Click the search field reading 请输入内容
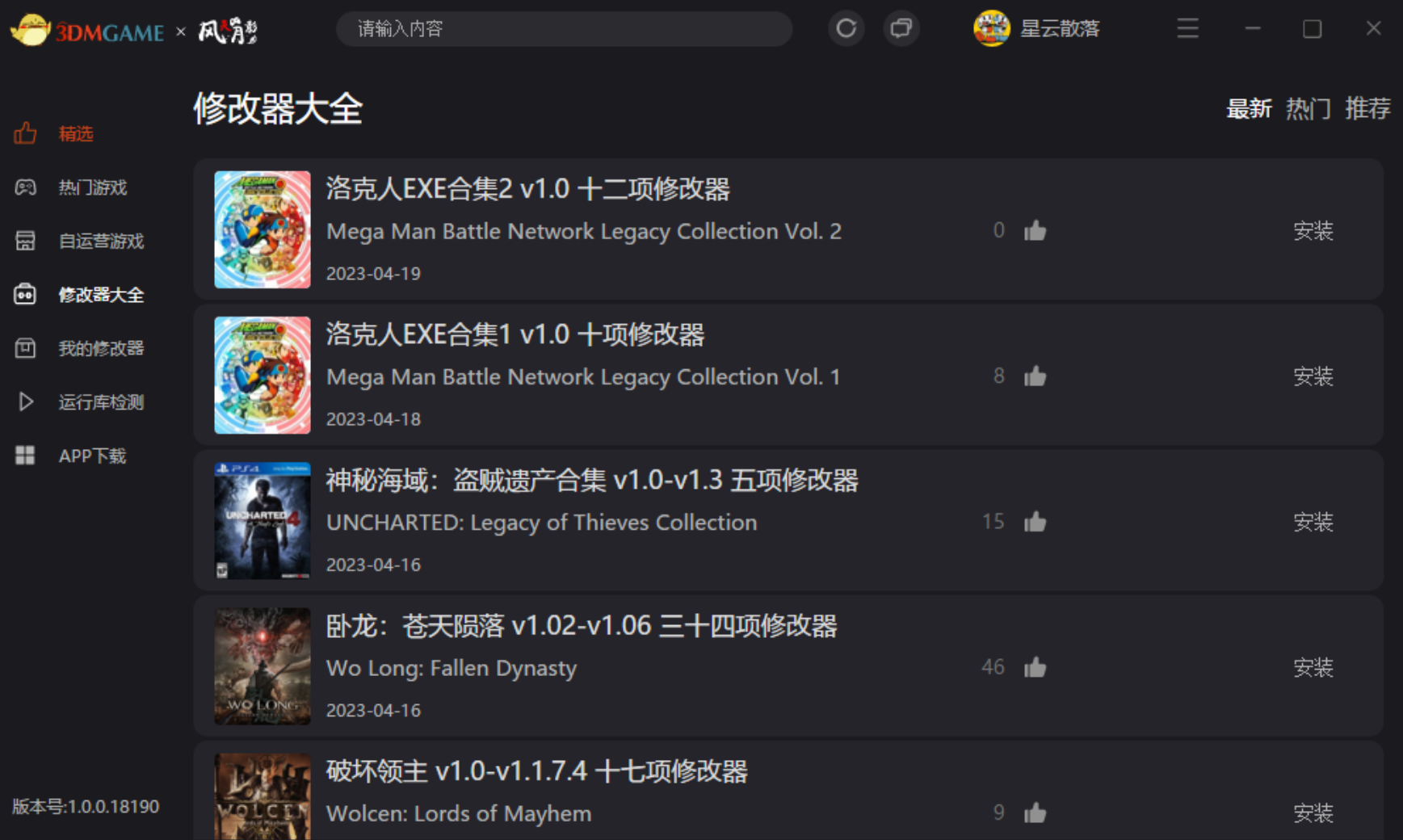The height and width of the screenshot is (840, 1403). pos(564,29)
